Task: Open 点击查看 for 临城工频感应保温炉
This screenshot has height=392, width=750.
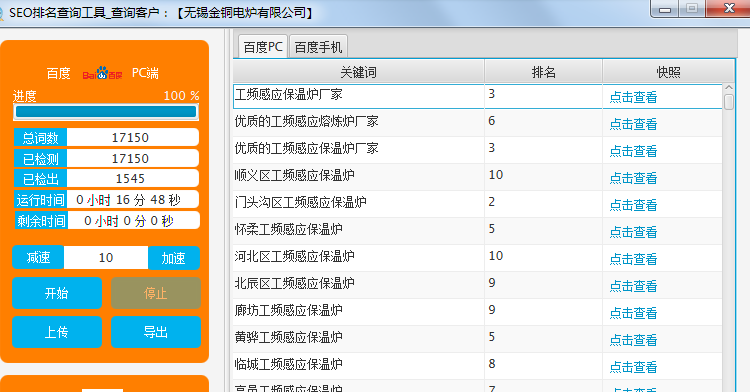Action: coord(633,367)
